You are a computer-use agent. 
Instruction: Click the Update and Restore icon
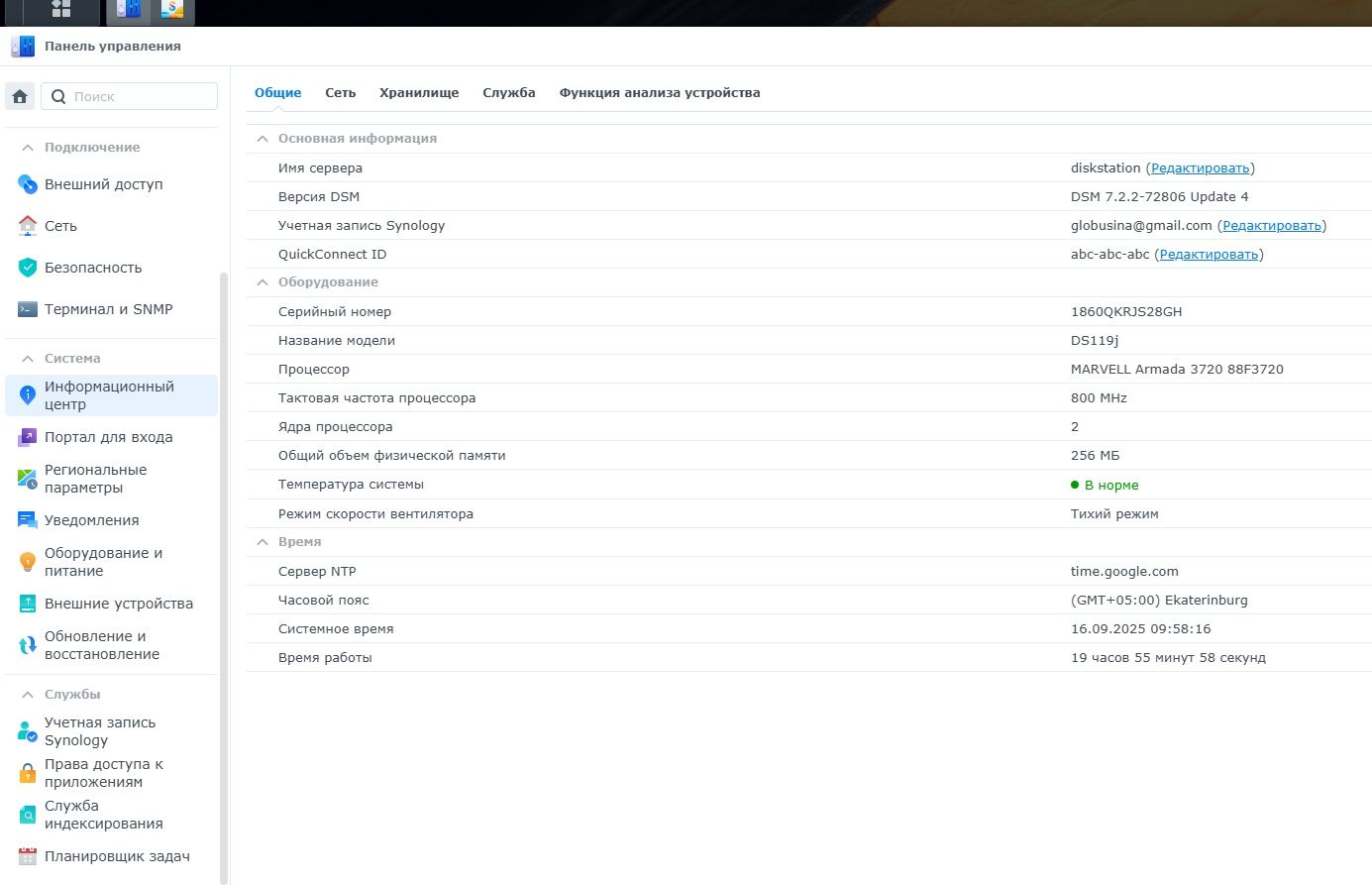(x=28, y=645)
